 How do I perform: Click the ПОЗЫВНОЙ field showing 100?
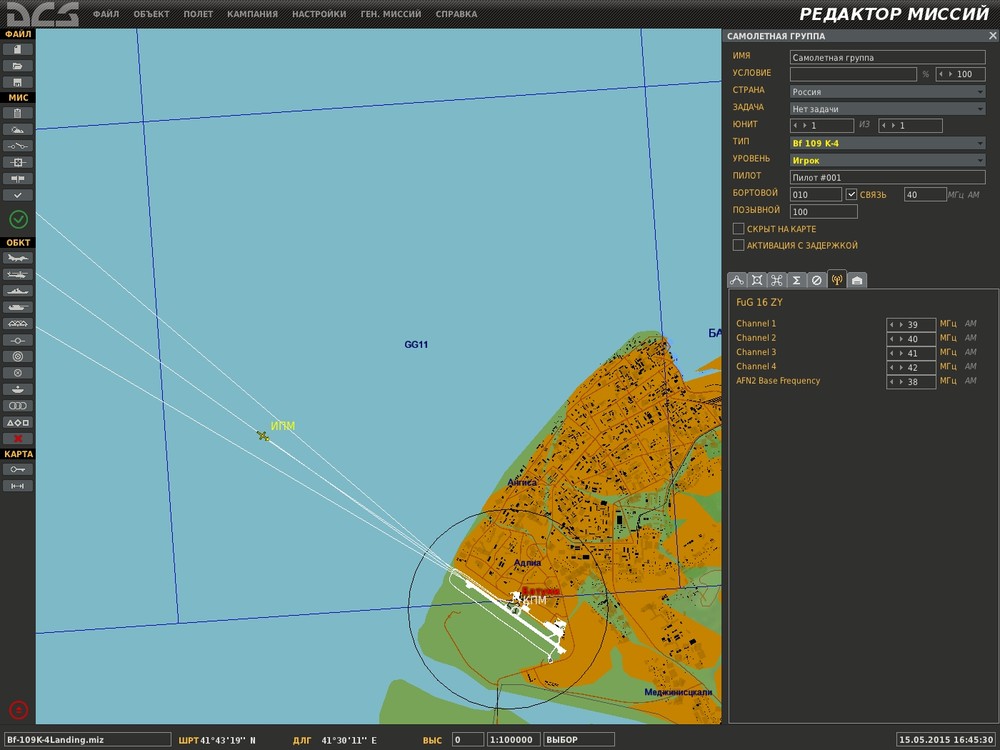[823, 212]
